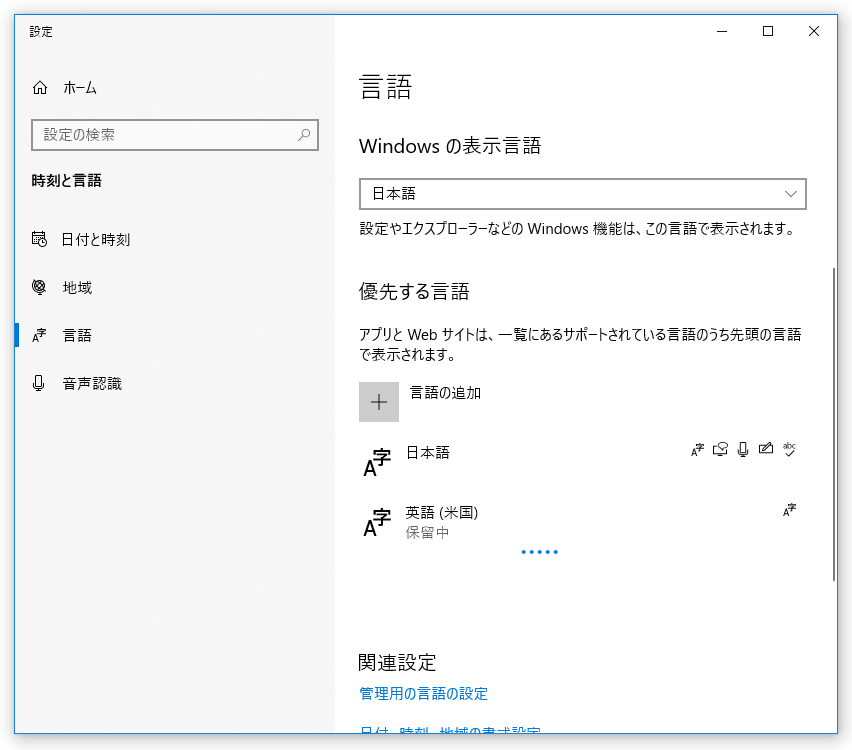This screenshot has width=852, height=750.
Task: Click the 言語の追加 label
Action: click(445, 392)
